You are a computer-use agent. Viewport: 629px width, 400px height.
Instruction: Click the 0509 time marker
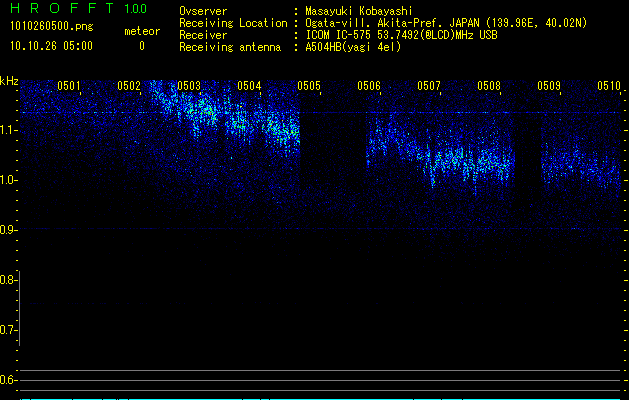click(x=549, y=86)
